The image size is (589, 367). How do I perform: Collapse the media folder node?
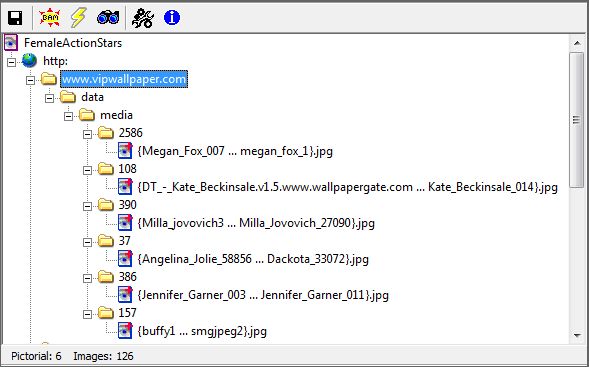[68, 116]
